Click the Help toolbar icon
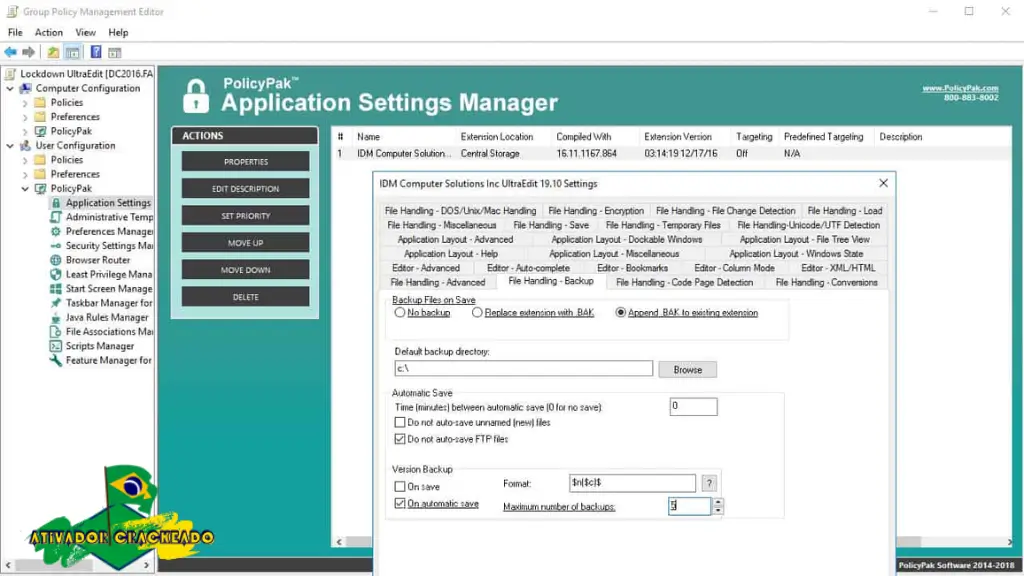The width and height of the screenshot is (1024, 576). pyautogui.click(x=96, y=52)
